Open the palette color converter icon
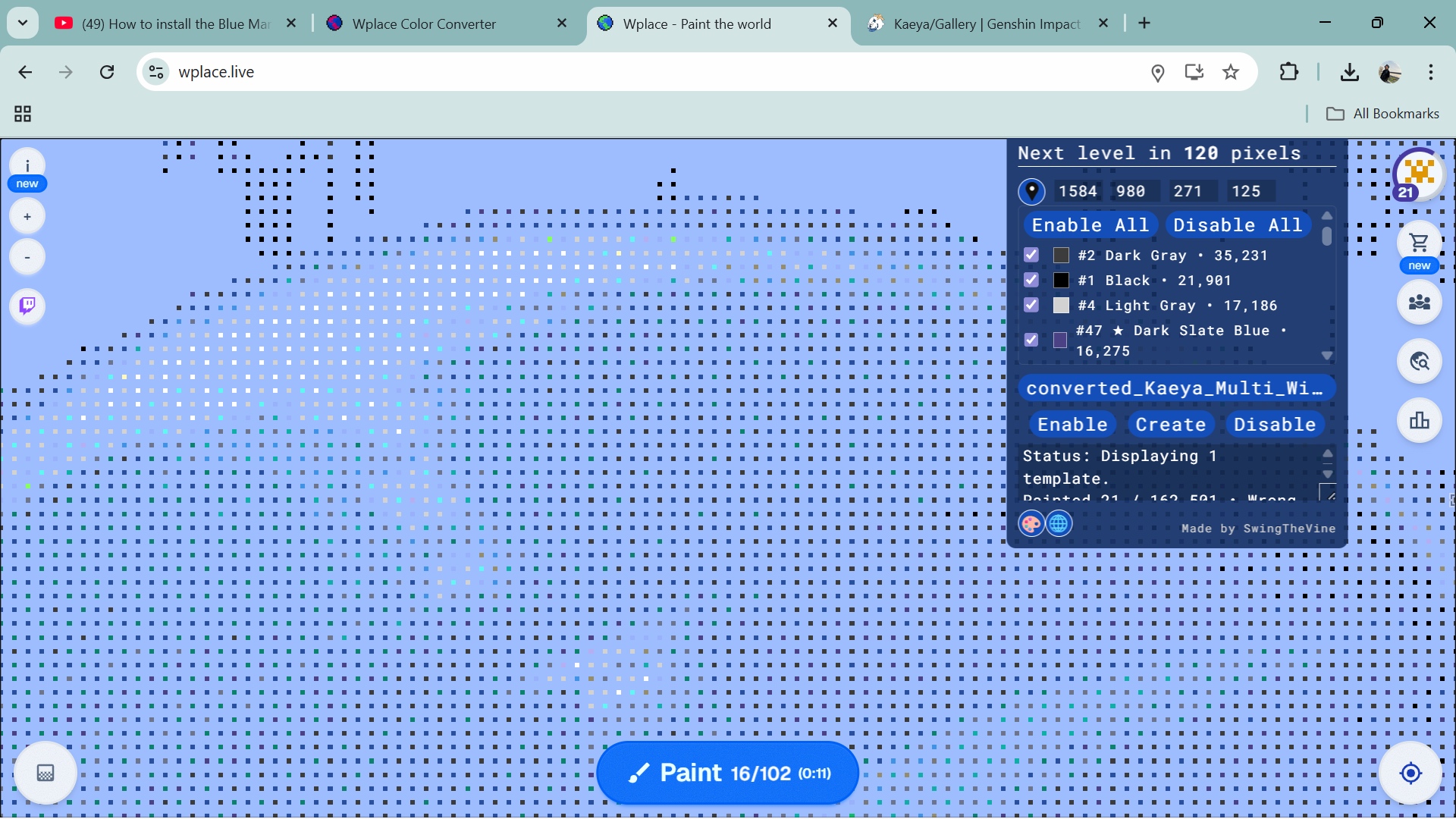Screen dimensions: 1456x819 (x=1031, y=523)
